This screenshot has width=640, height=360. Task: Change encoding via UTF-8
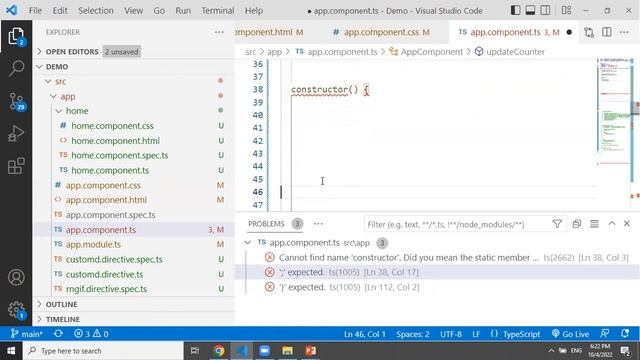coord(451,334)
